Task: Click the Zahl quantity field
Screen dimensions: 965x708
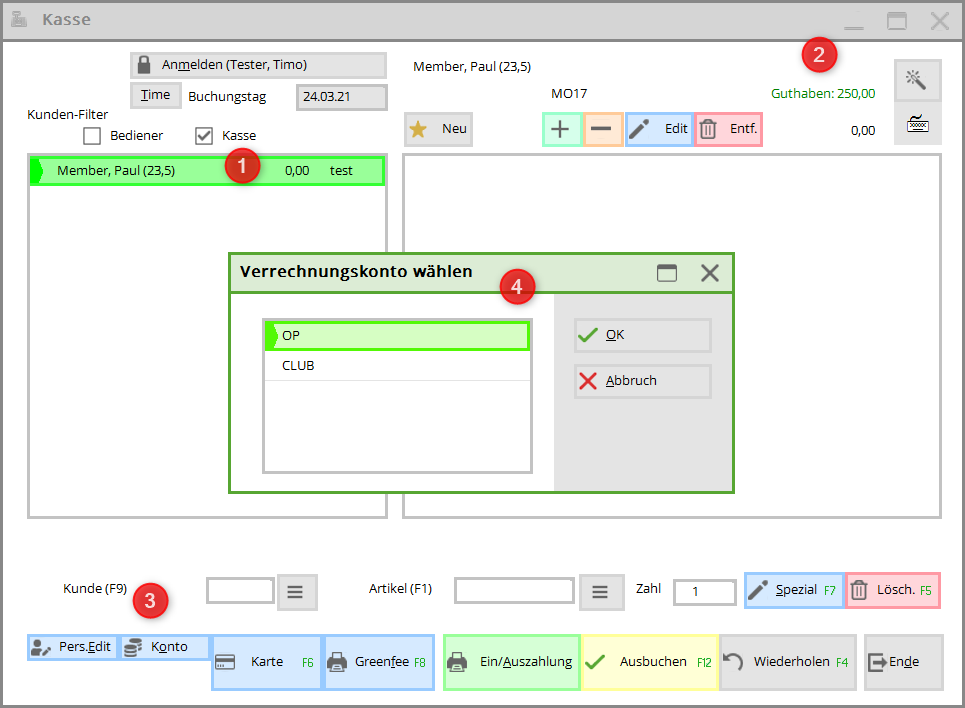Action: tap(705, 592)
